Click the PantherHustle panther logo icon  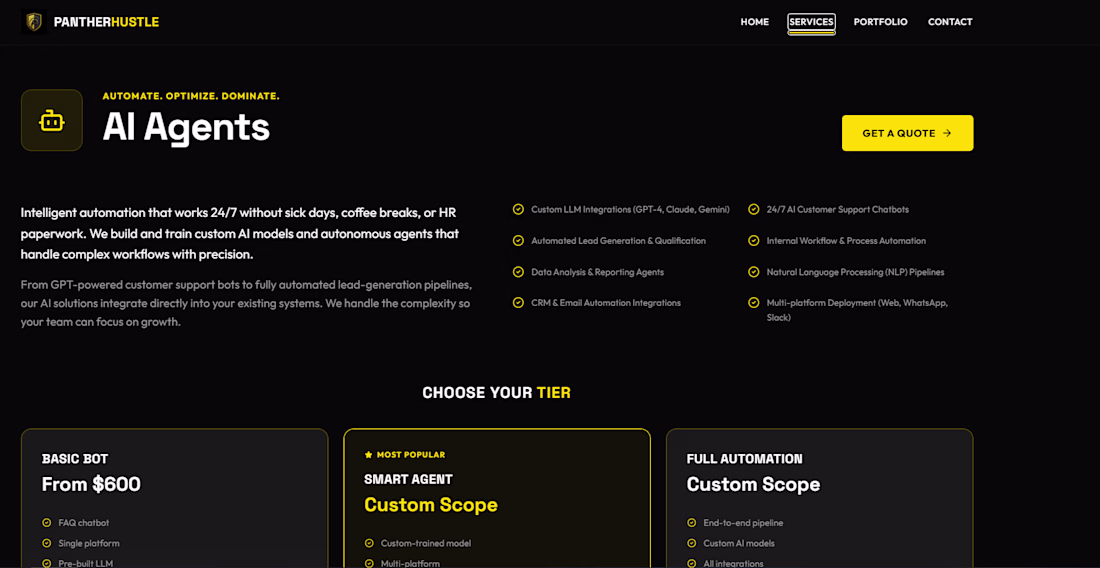(34, 22)
